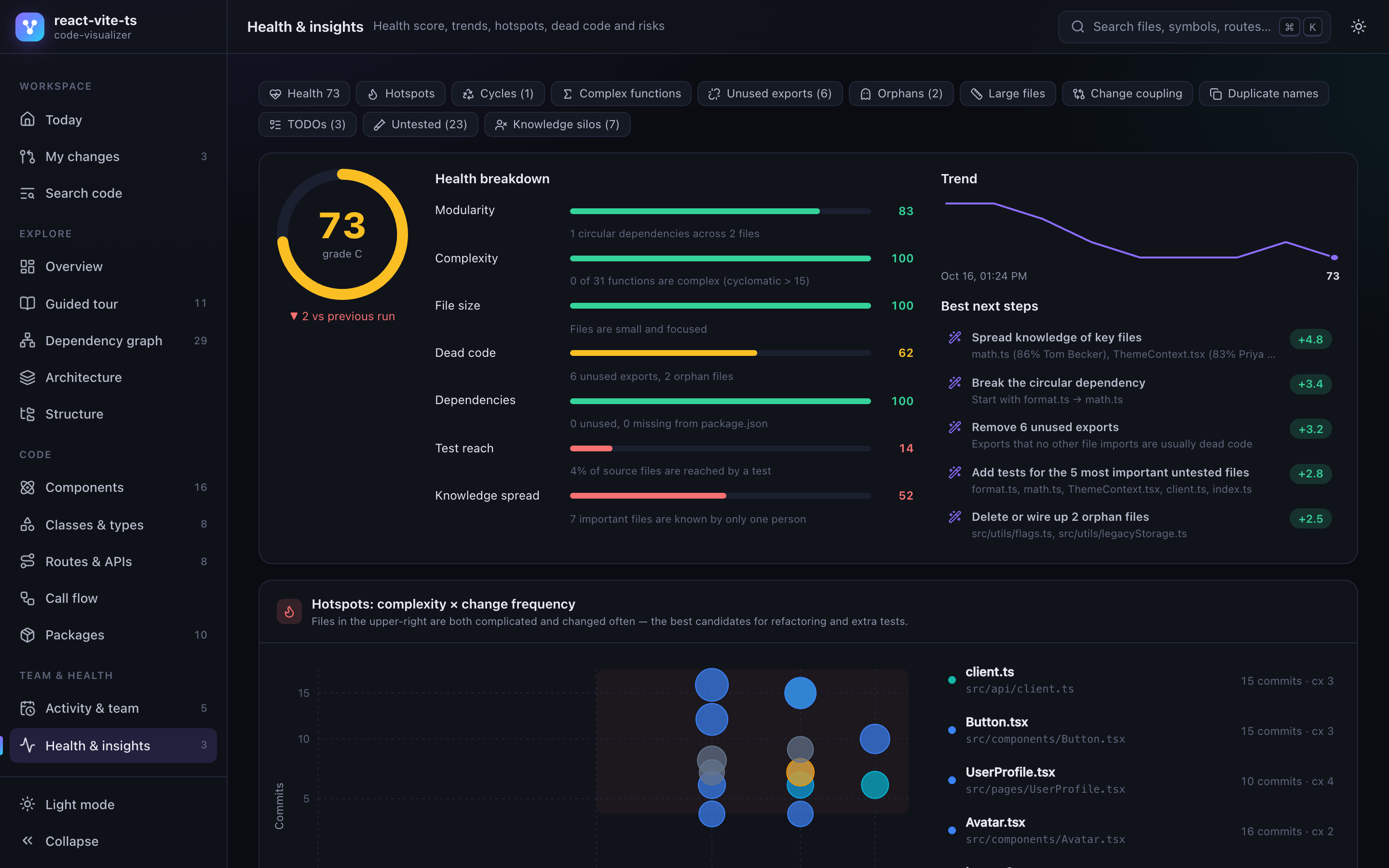Click Delete or wire up 2 orphan files
Image resolution: width=1389 pixels, height=868 pixels.
point(1139,525)
